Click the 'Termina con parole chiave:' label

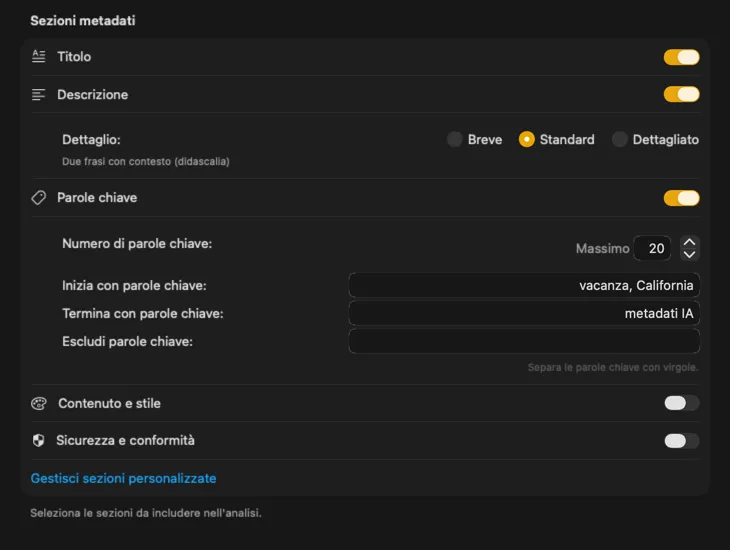tap(143, 313)
